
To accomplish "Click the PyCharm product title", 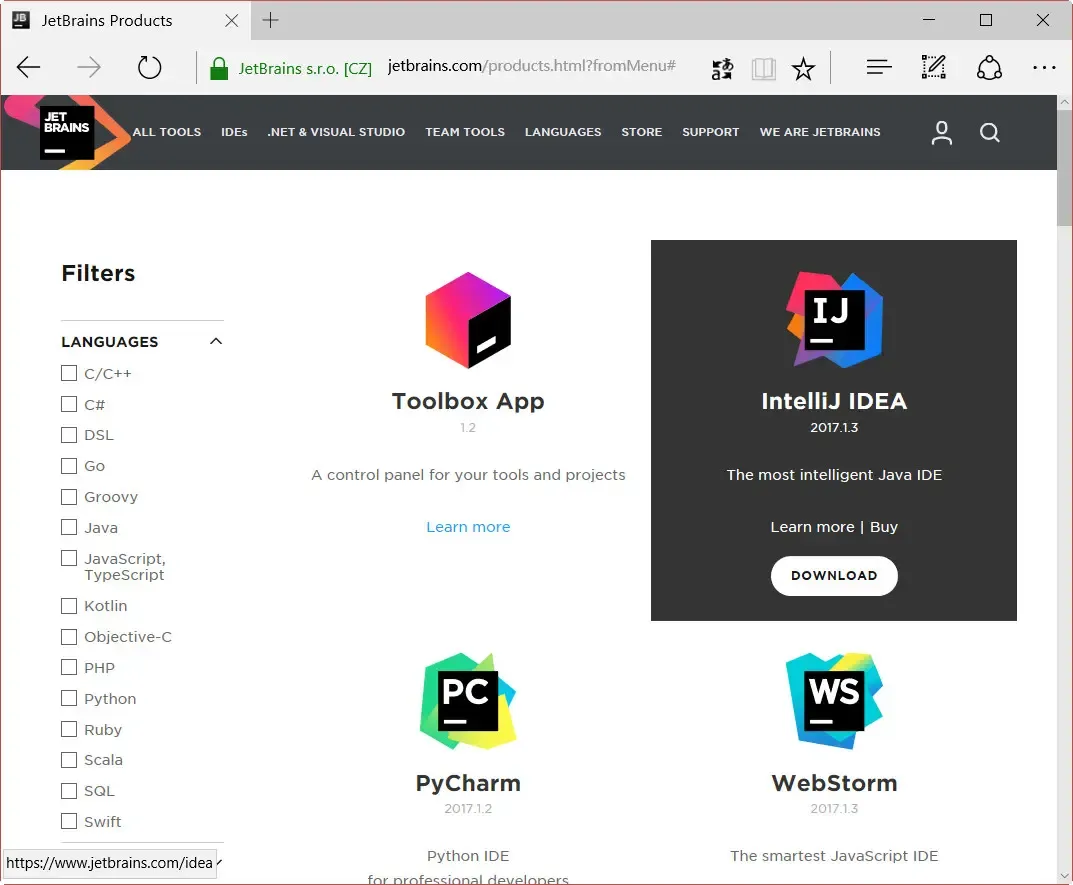I will pos(468,783).
